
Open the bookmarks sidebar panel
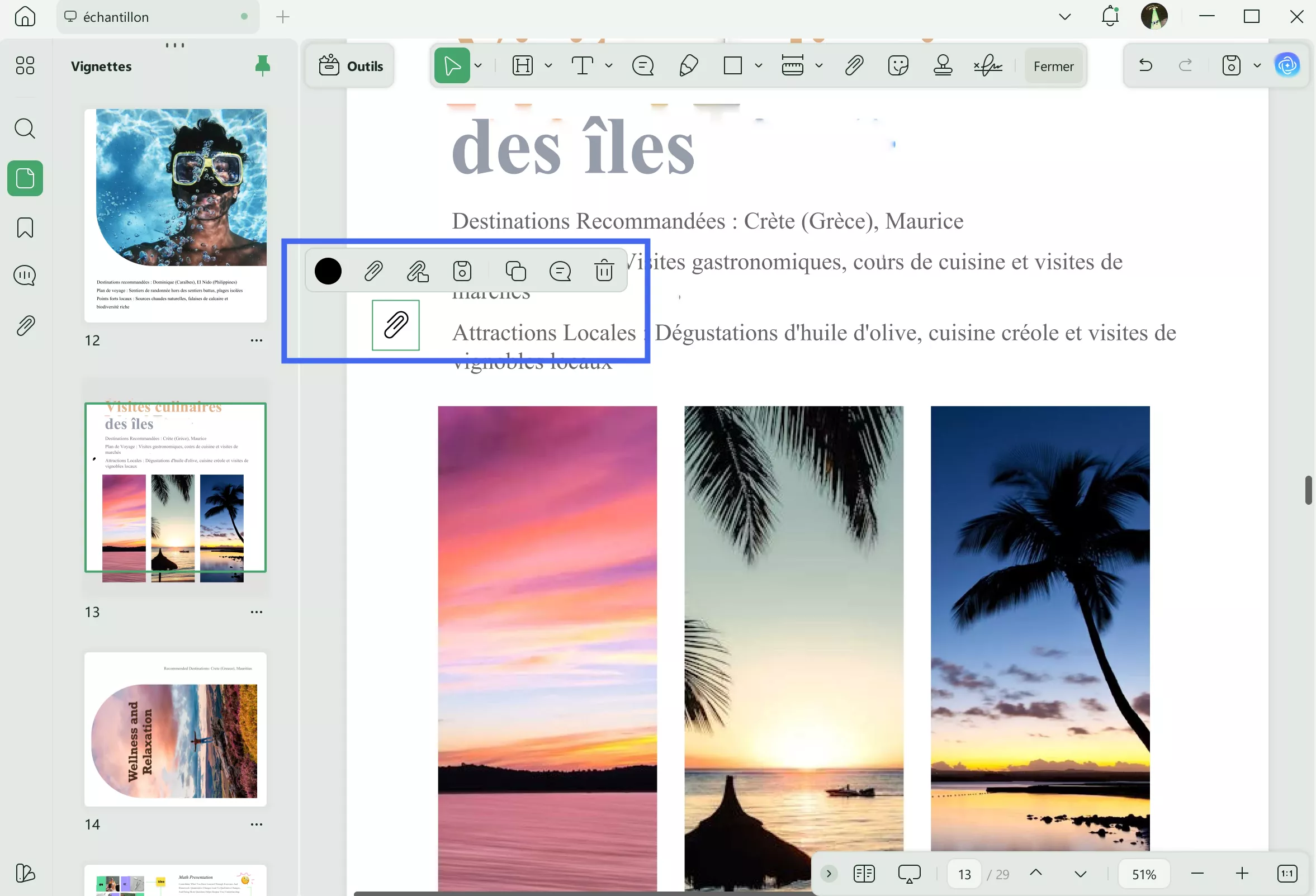(x=25, y=227)
